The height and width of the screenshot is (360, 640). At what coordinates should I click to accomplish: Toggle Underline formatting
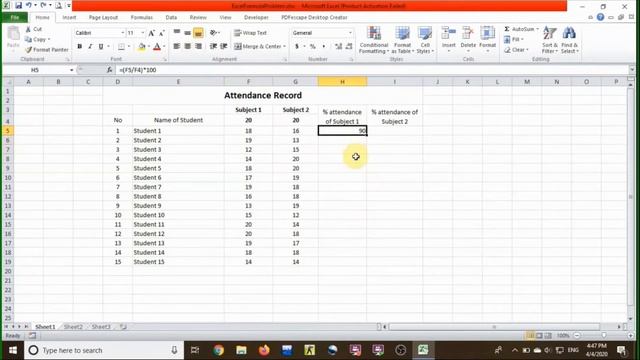coord(101,47)
